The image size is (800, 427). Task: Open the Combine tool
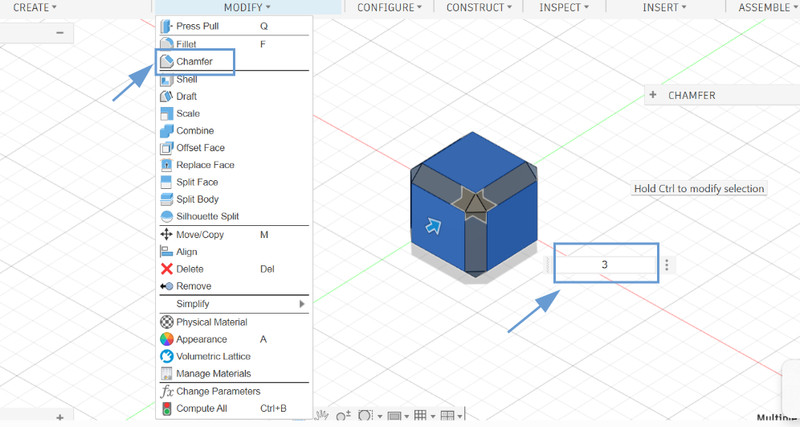[x=234, y=131]
